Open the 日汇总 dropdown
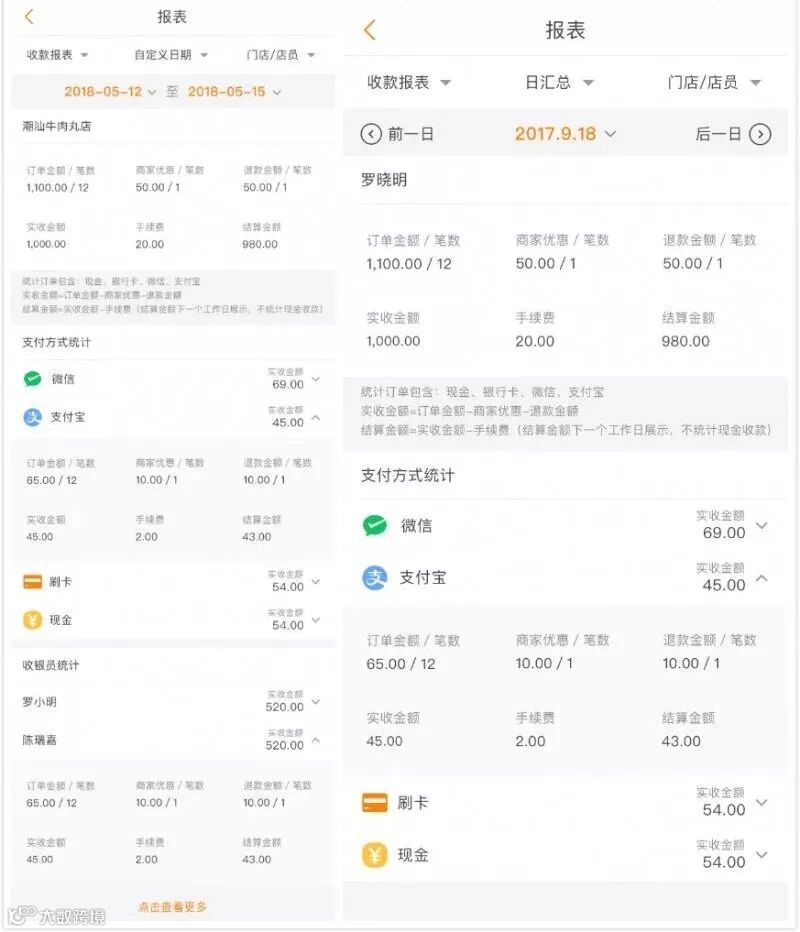Viewport: 800px width, 932px height. pyautogui.click(x=559, y=83)
